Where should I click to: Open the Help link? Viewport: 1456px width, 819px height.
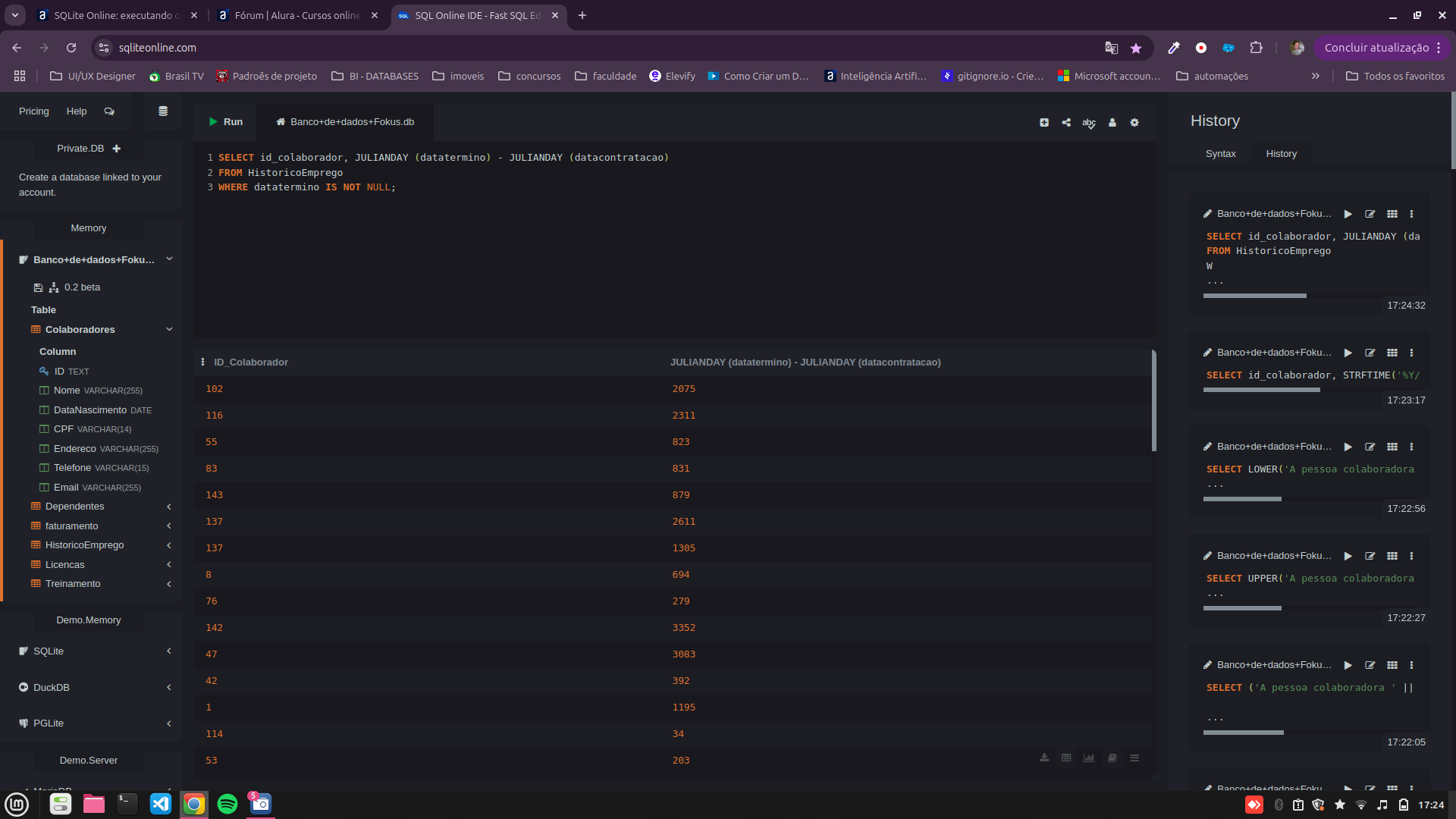(x=77, y=111)
